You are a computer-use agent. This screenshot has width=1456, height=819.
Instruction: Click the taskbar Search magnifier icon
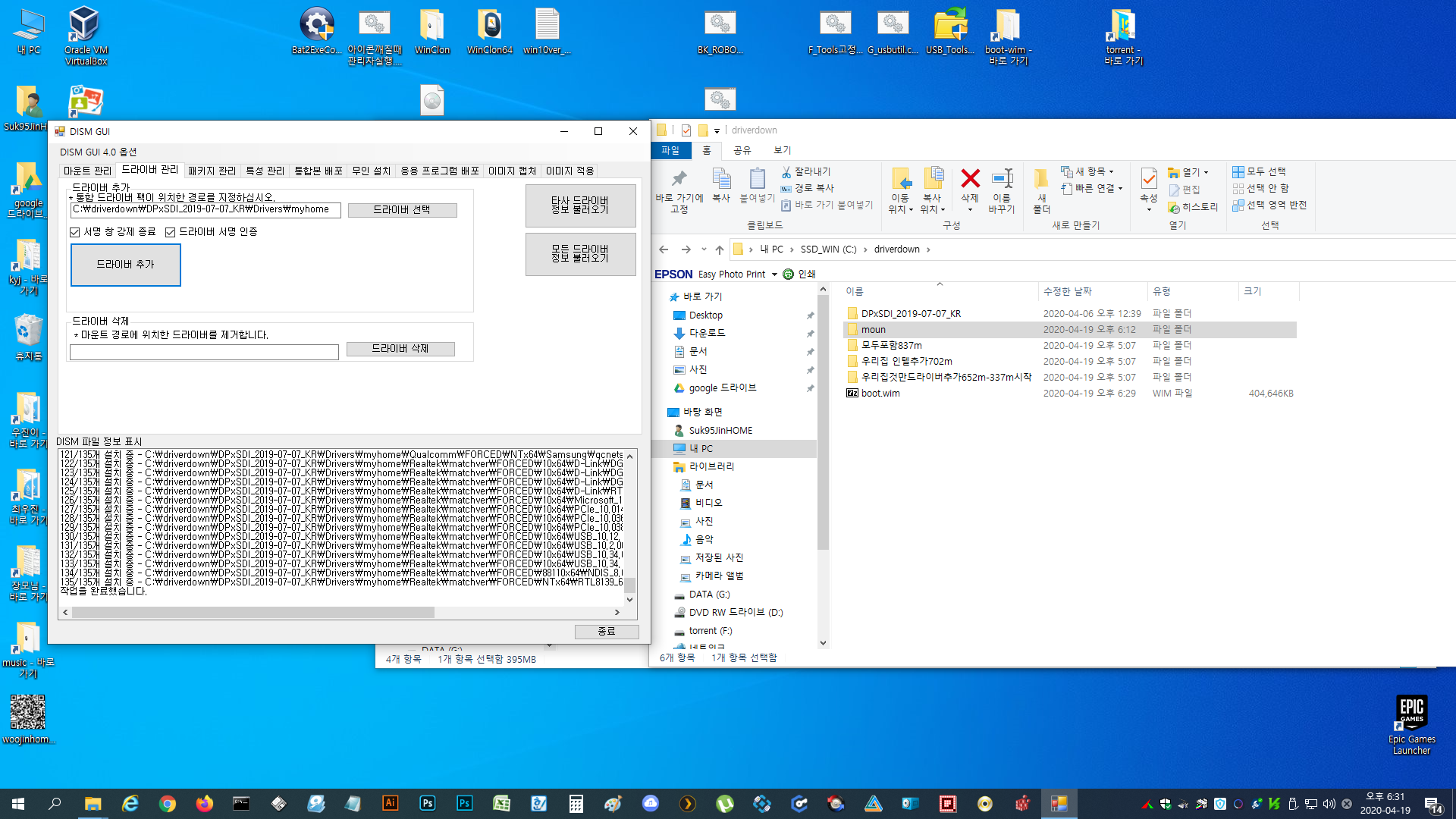click(55, 804)
